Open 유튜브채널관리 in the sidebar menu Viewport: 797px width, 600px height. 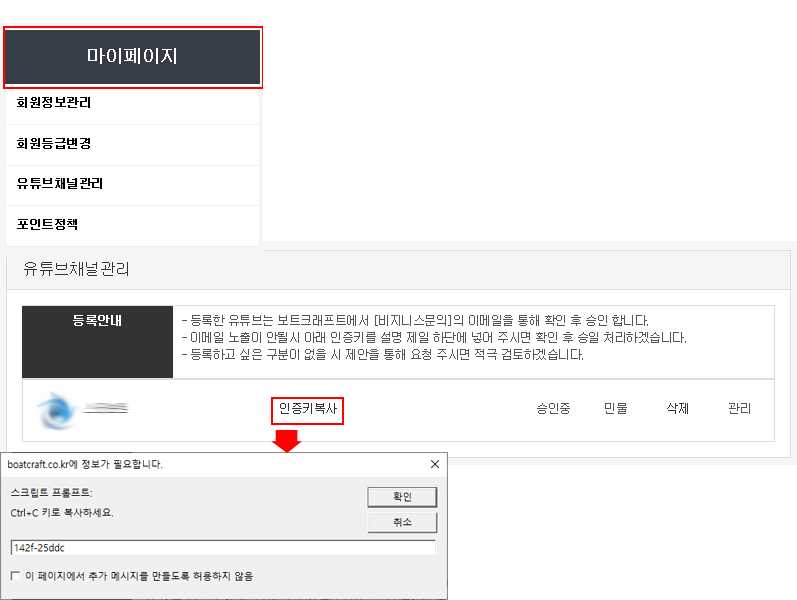coord(60,184)
